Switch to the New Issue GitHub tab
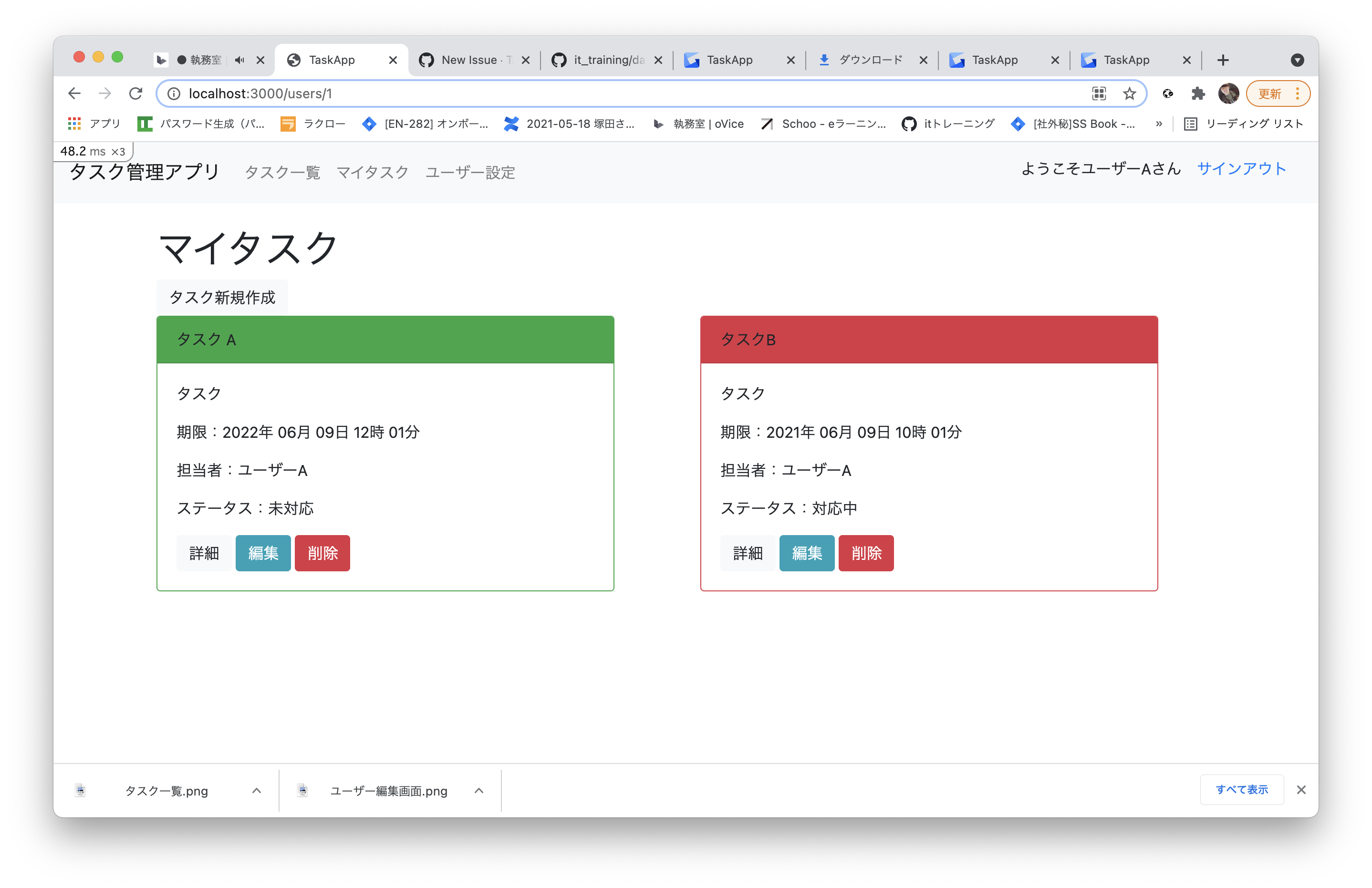1372x888 pixels. click(x=474, y=60)
